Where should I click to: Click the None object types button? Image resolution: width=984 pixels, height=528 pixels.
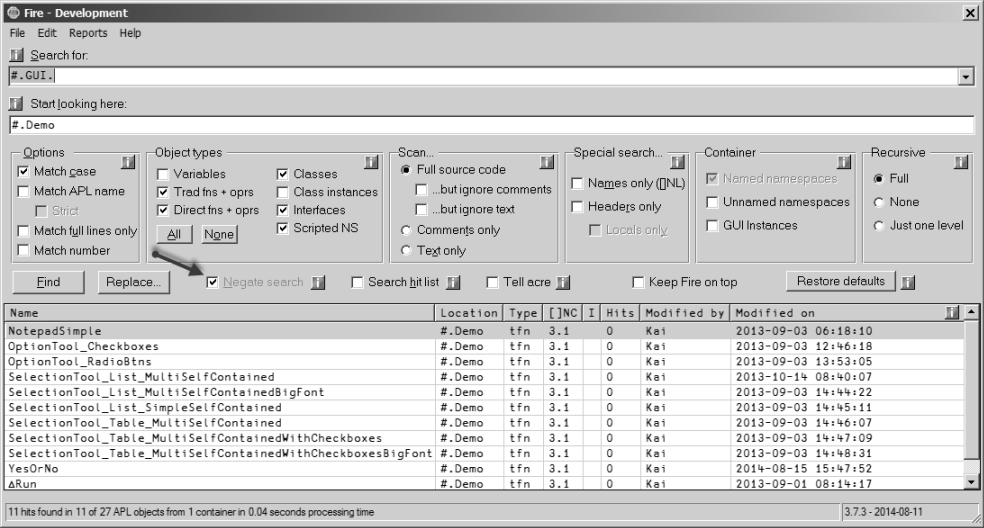click(x=218, y=235)
